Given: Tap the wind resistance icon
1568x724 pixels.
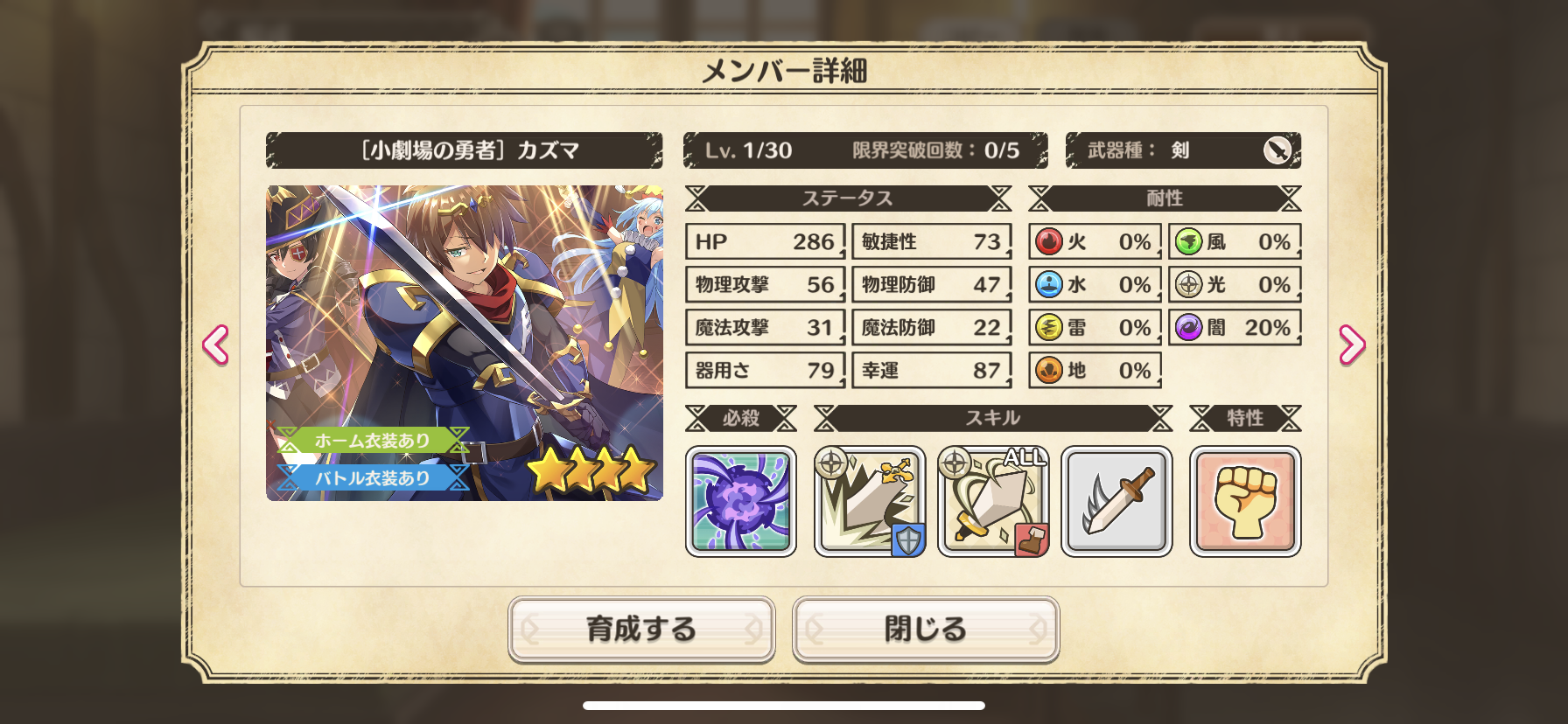Looking at the screenshot, I should (x=1188, y=241).
